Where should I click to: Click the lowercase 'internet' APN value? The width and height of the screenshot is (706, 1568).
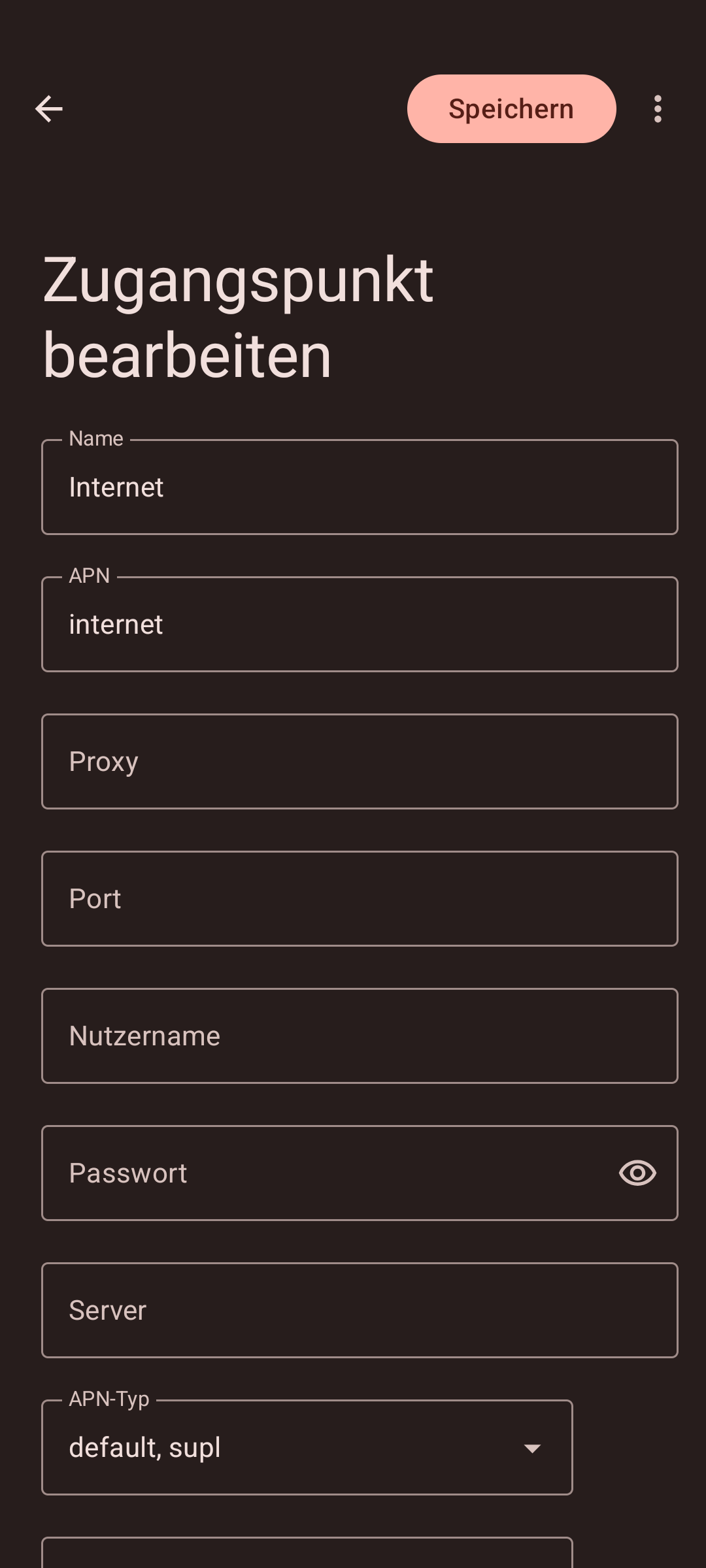(116, 625)
